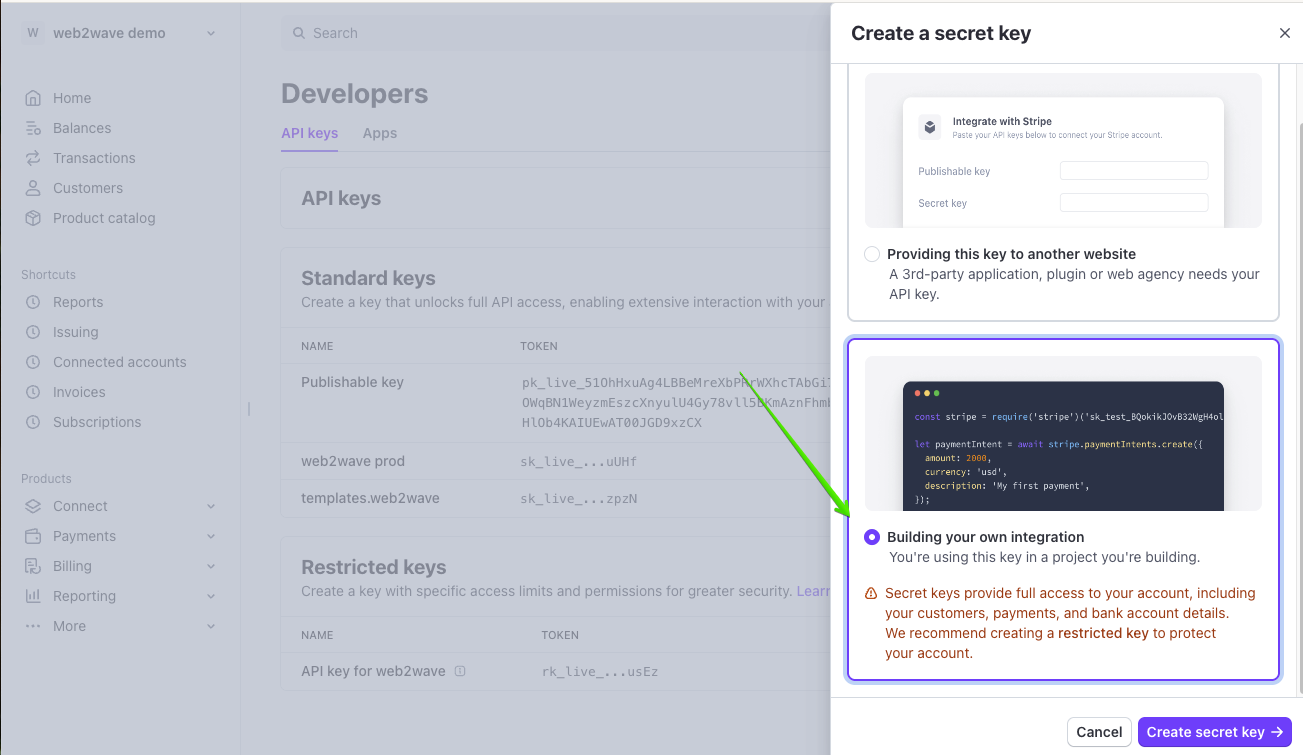Open the Subscriptions shortcut
The image size is (1303, 755).
[x=97, y=422]
